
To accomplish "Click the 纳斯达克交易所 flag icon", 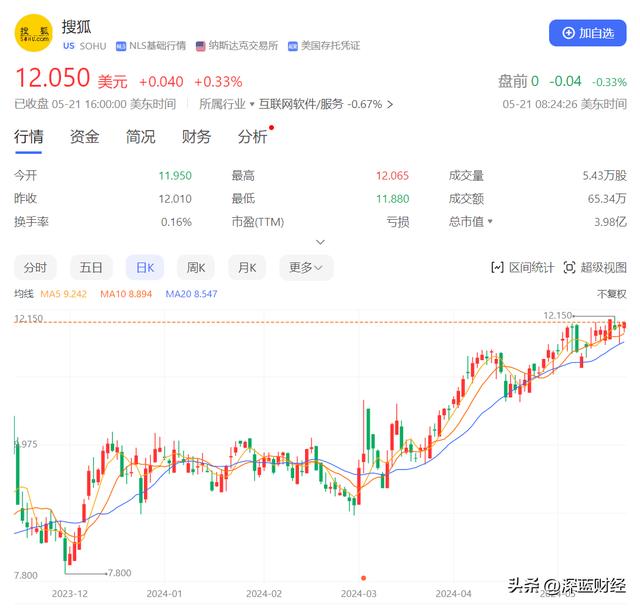I will [200, 46].
